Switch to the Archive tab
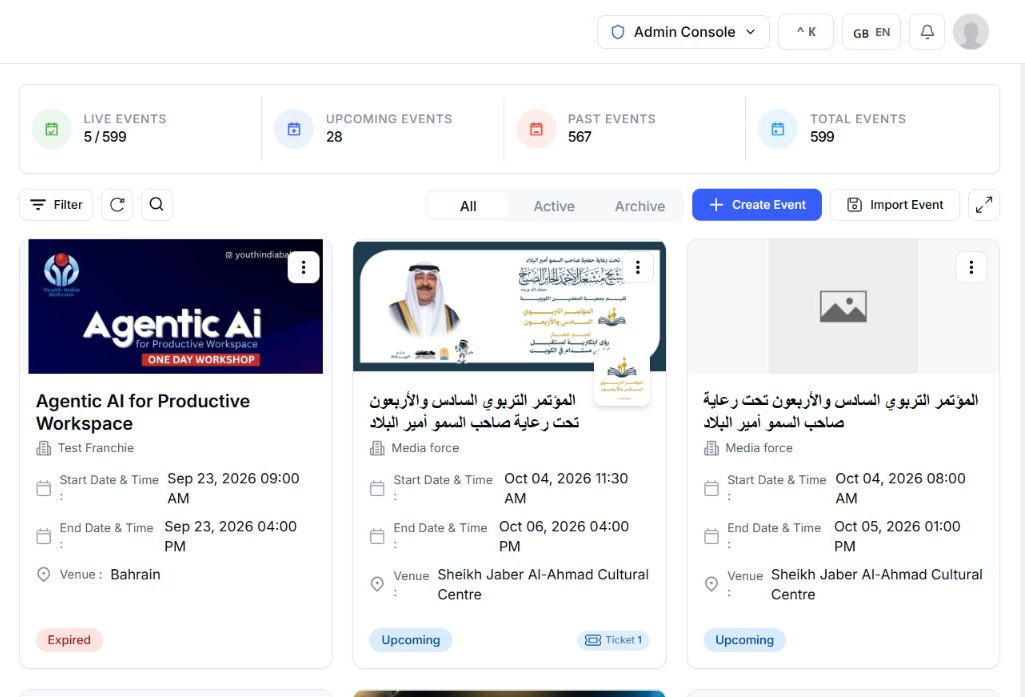 pos(639,206)
